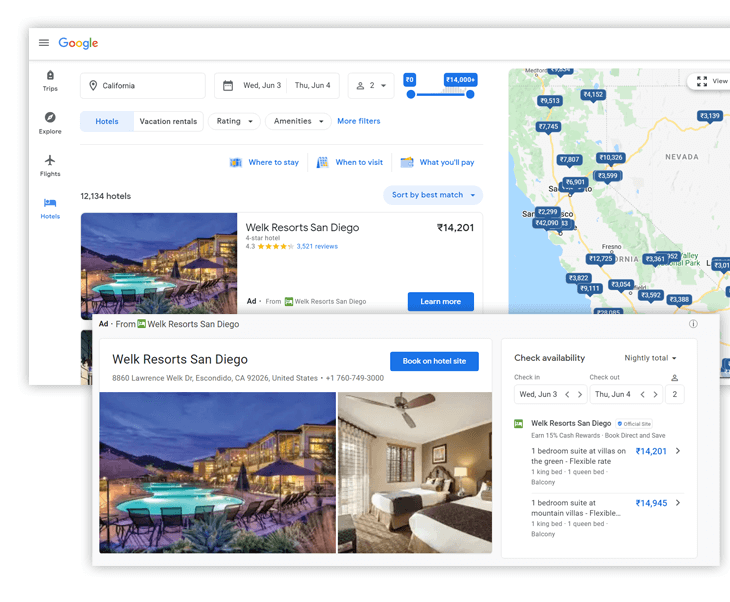Select the Vacation rentals tab

point(169,122)
